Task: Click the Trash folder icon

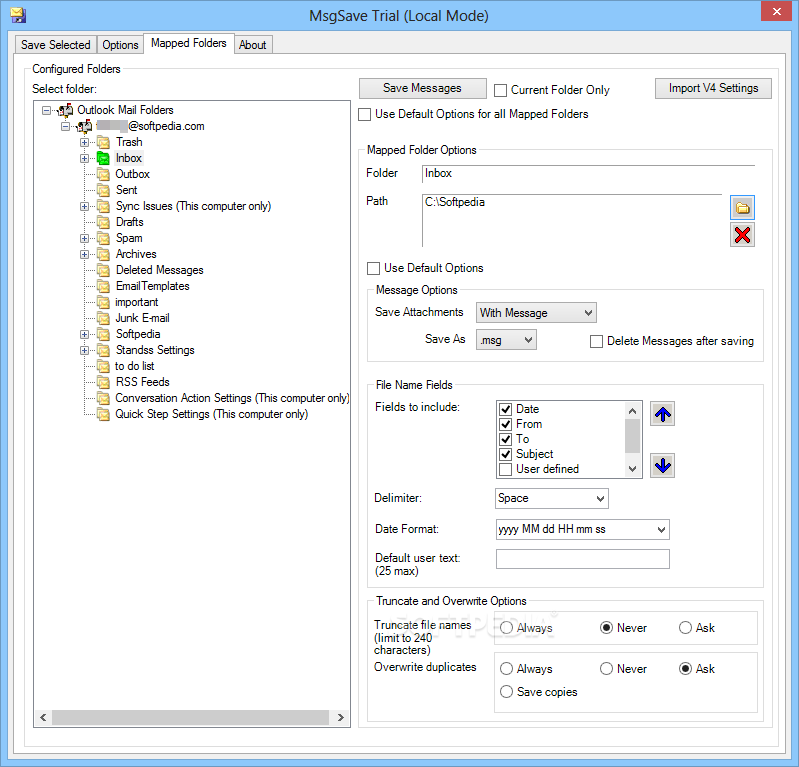Action: [103, 142]
